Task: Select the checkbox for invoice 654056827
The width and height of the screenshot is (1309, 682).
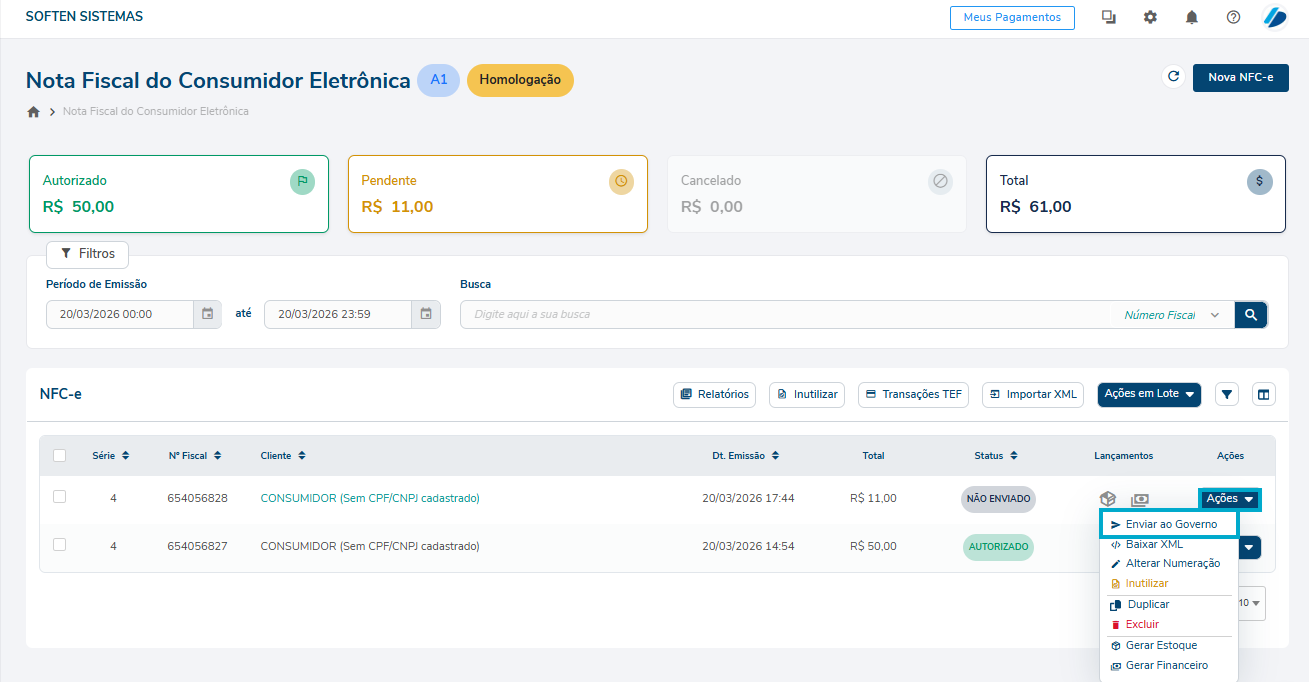Action: pyautogui.click(x=59, y=545)
